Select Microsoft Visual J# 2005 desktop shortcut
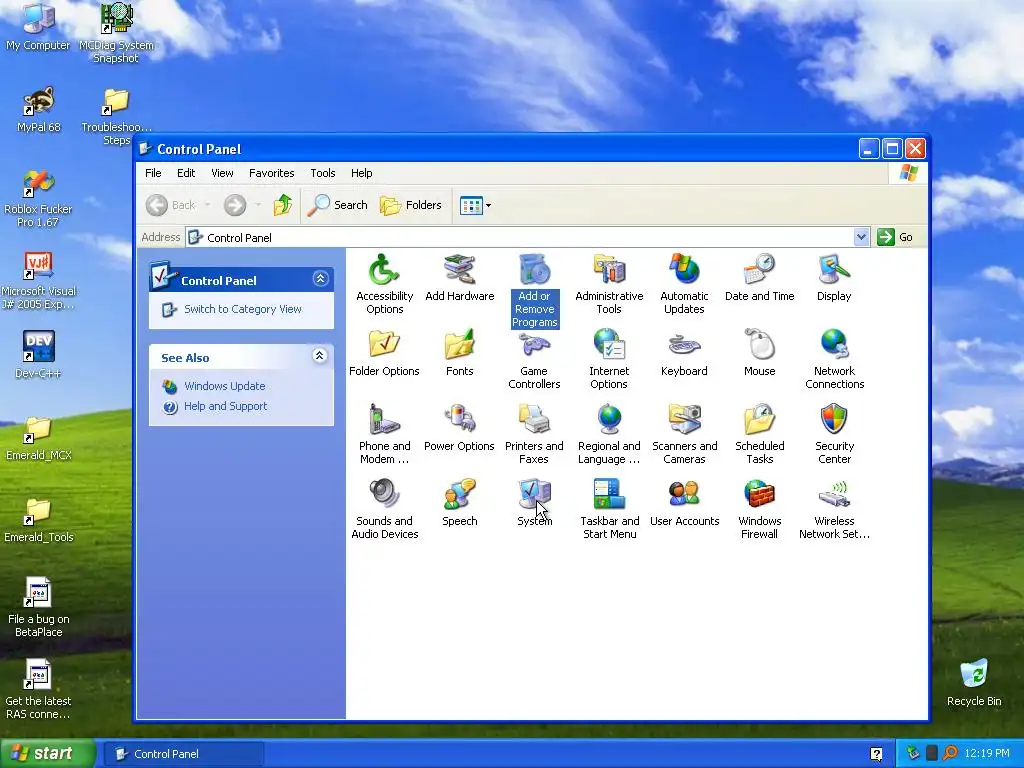 (x=39, y=281)
